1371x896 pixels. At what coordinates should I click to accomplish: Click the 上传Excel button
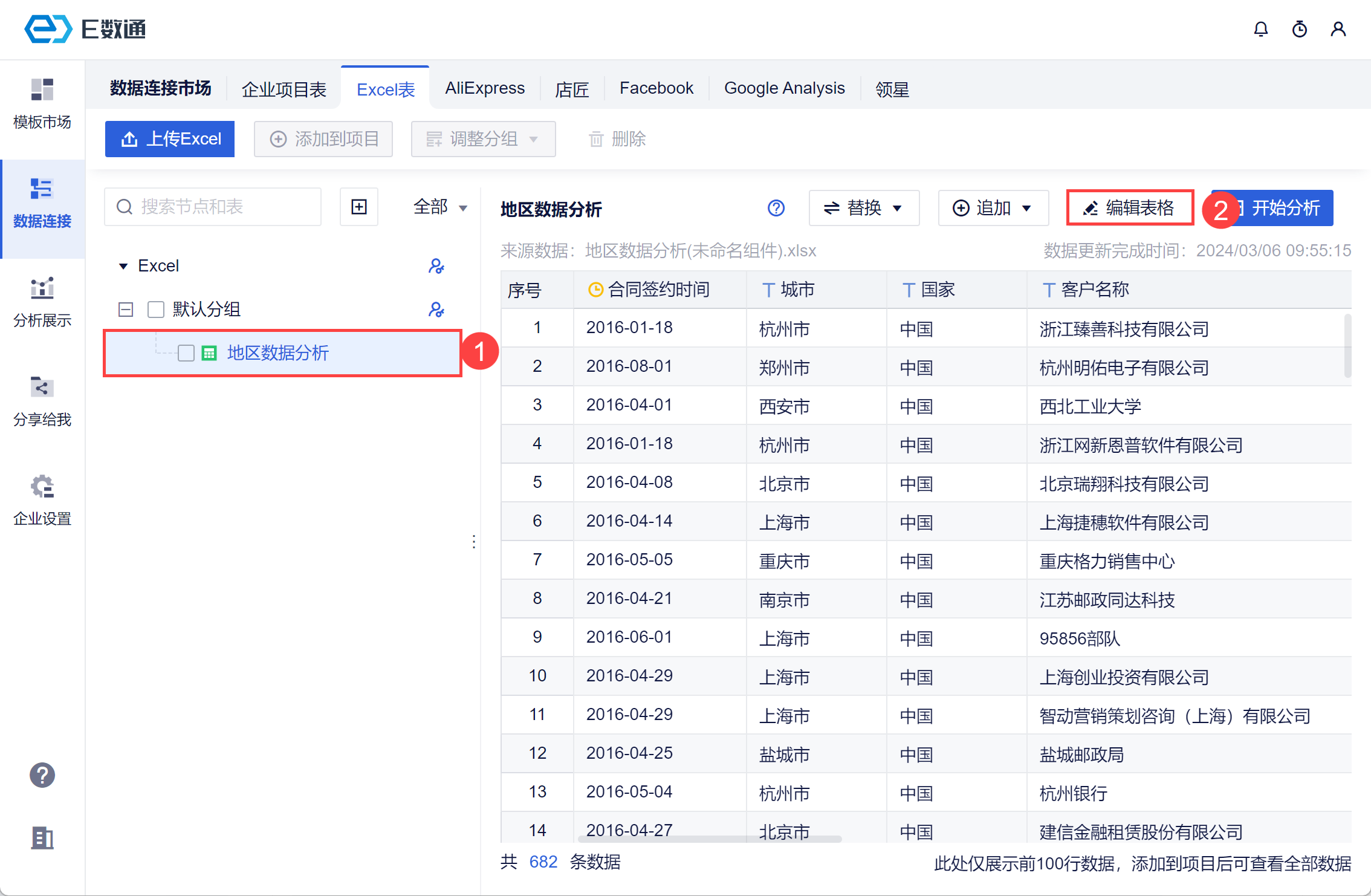pyautogui.click(x=170, y=139)
